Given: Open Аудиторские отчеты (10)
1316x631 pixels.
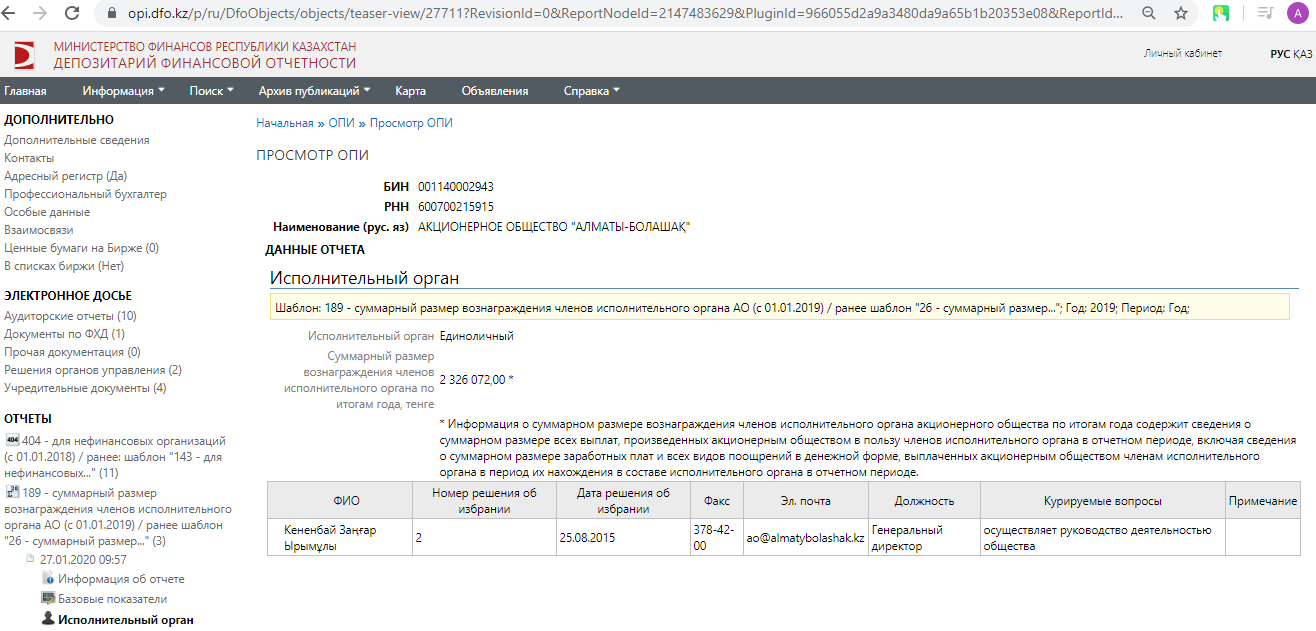Looking at the screenshot, I should click(70, 316).
